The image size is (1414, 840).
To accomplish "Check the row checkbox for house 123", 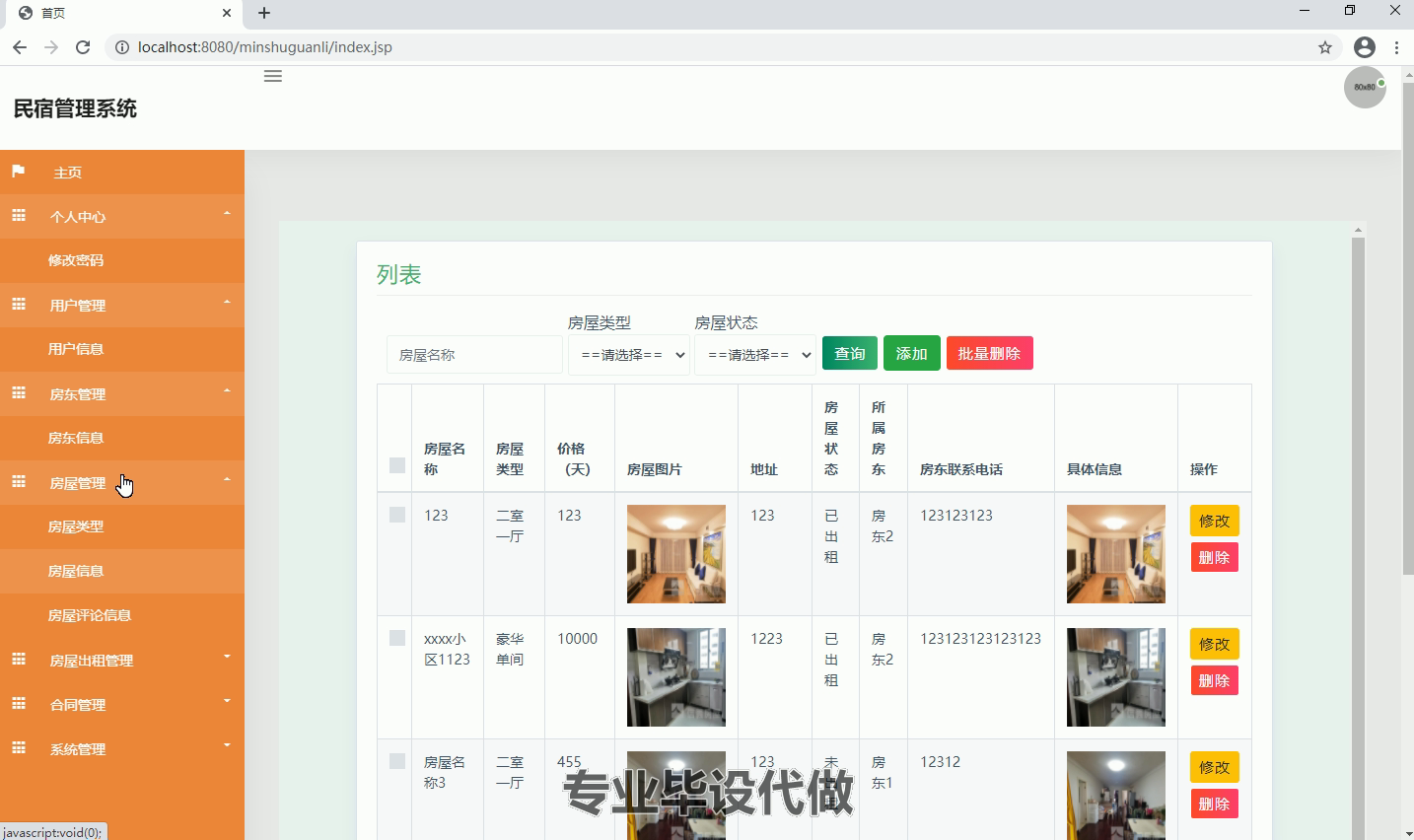I will [397, 515].
